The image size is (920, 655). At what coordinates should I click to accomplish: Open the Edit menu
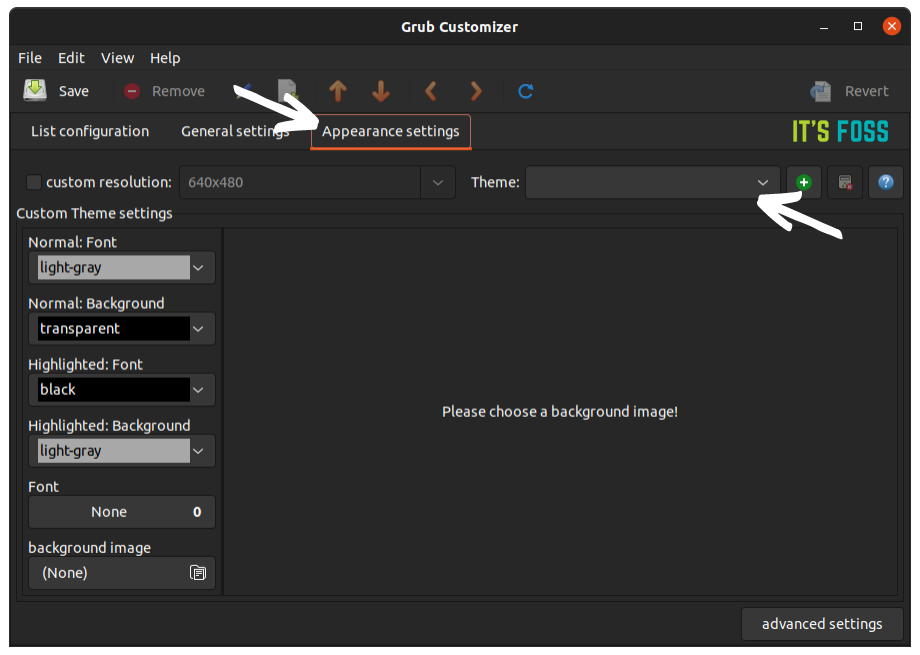(x=71, y=58)
